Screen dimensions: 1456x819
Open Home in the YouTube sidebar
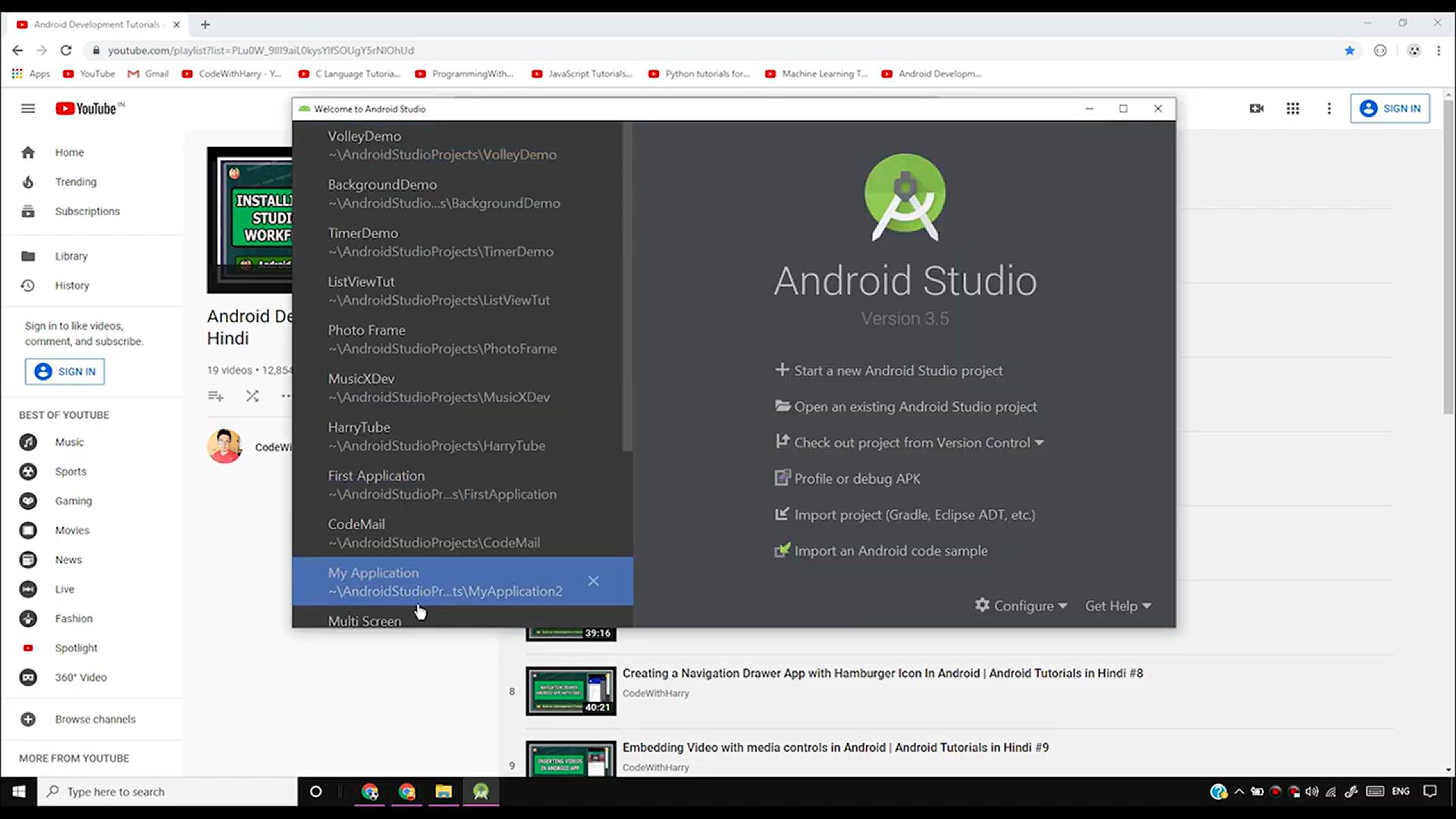[x=69, y=152]
